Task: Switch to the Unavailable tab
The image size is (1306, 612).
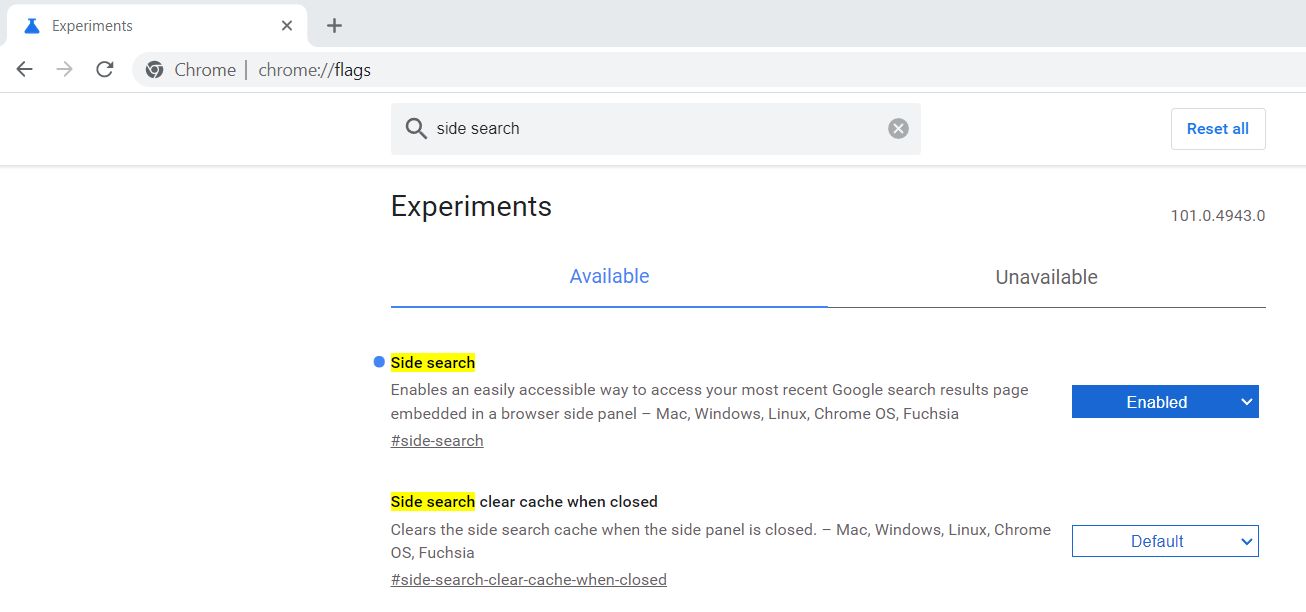Action: click(1045, 277)
